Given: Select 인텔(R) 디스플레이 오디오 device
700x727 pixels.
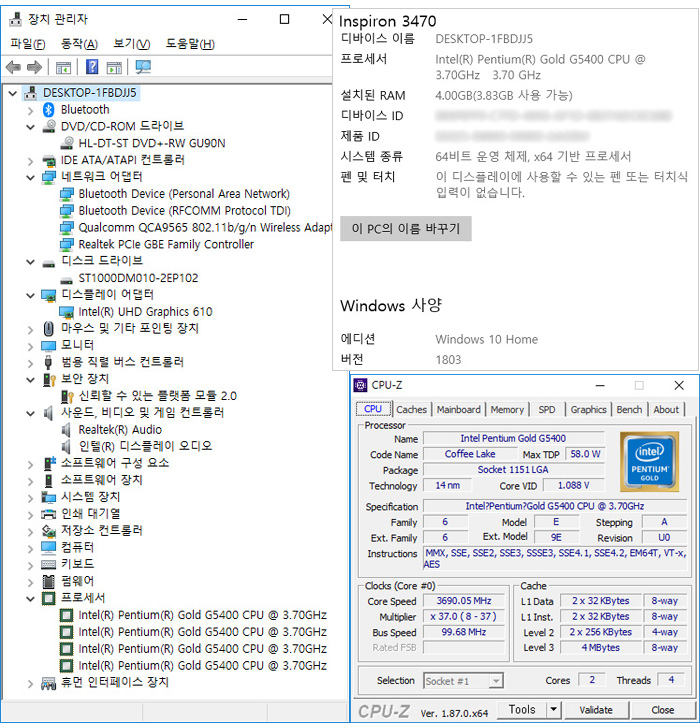Looking at the screenshot, I should tap(145, 446).
